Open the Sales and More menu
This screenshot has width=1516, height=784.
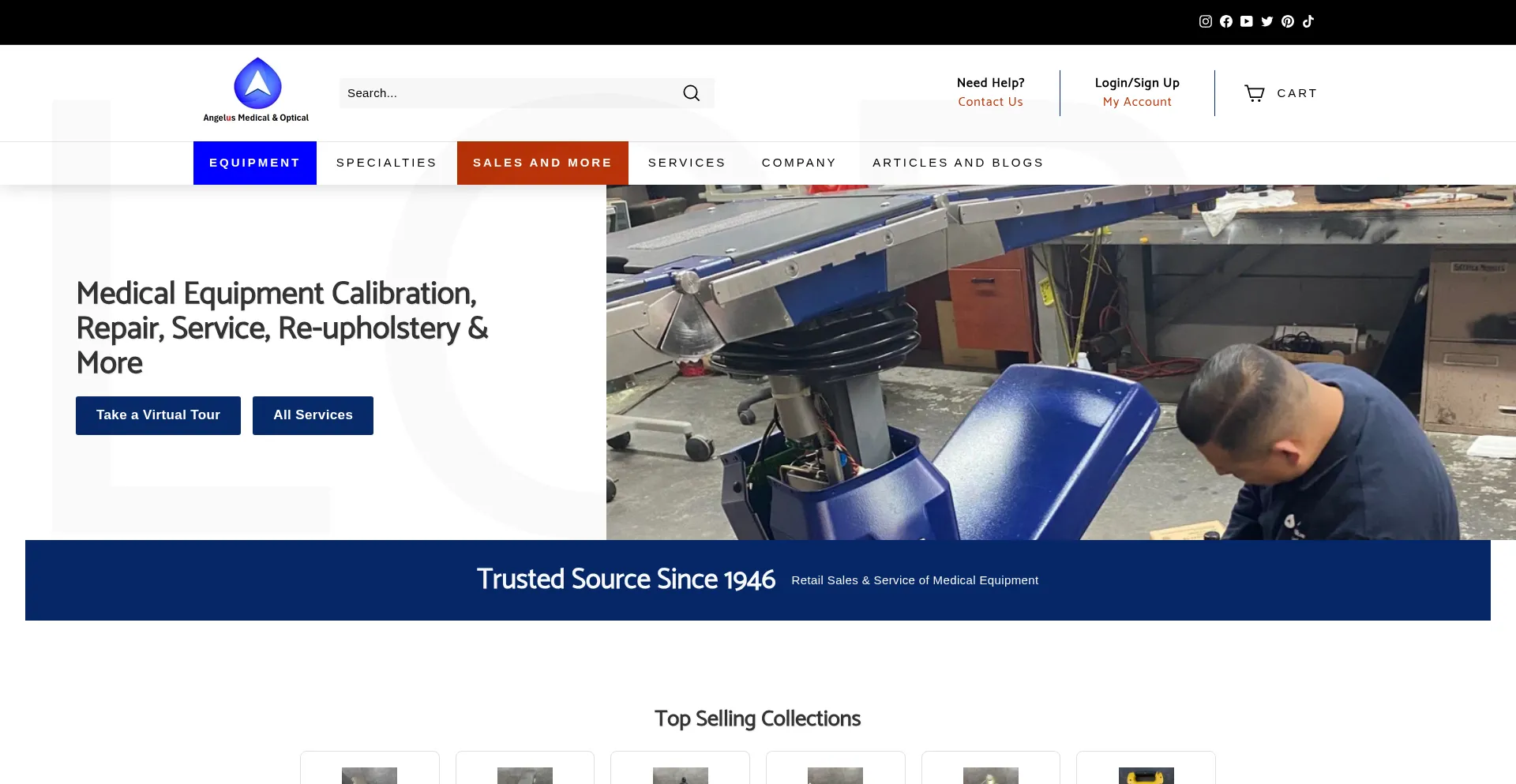[542, 163]
